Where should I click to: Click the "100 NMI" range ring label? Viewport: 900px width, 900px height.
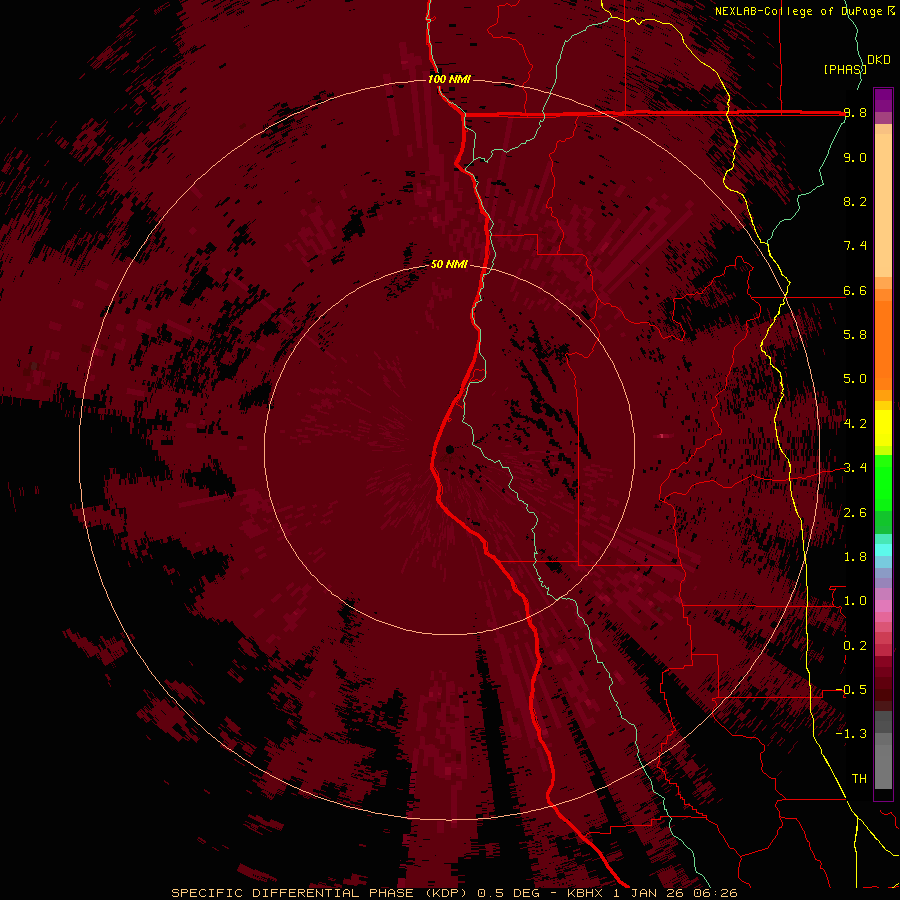[449, 79]
